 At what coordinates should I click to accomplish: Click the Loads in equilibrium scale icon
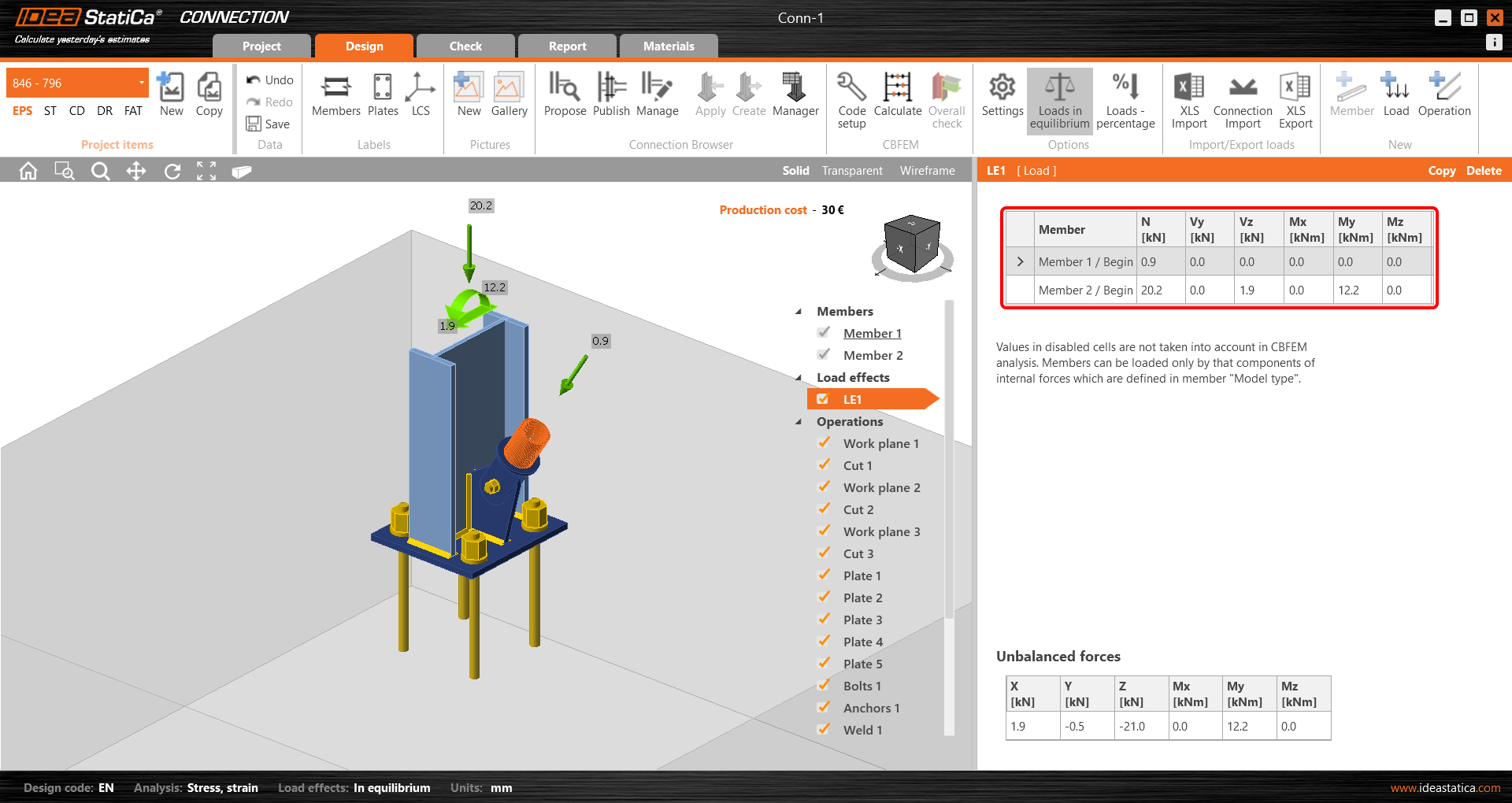1059,88
